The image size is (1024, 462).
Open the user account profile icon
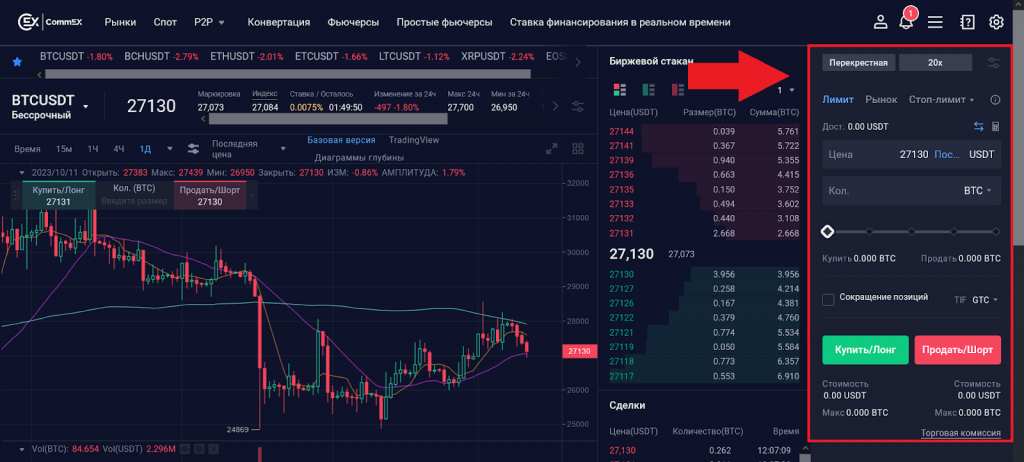[x=881, y=22]
